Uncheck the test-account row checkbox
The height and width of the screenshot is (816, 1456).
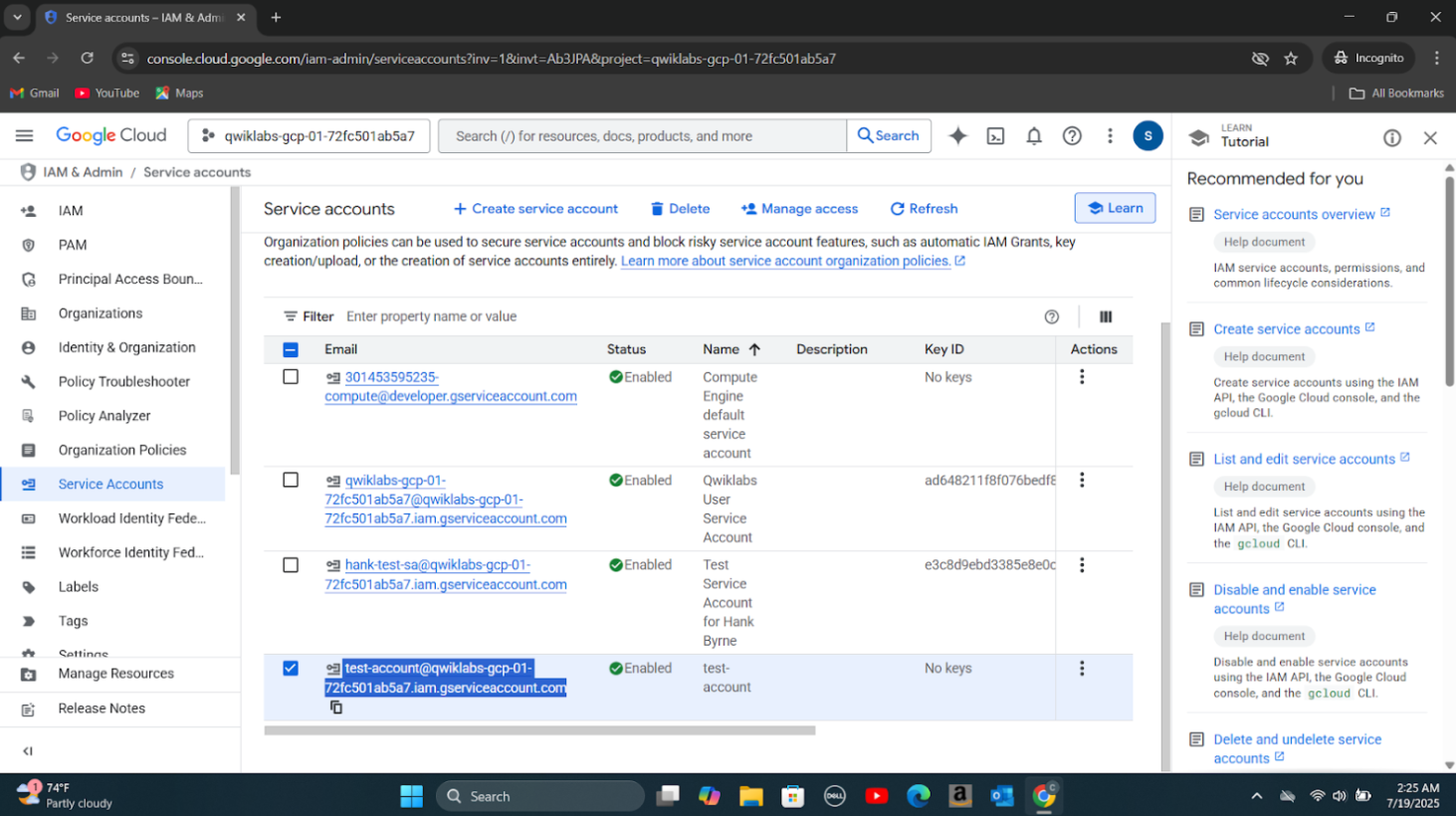tap(291, 669)
